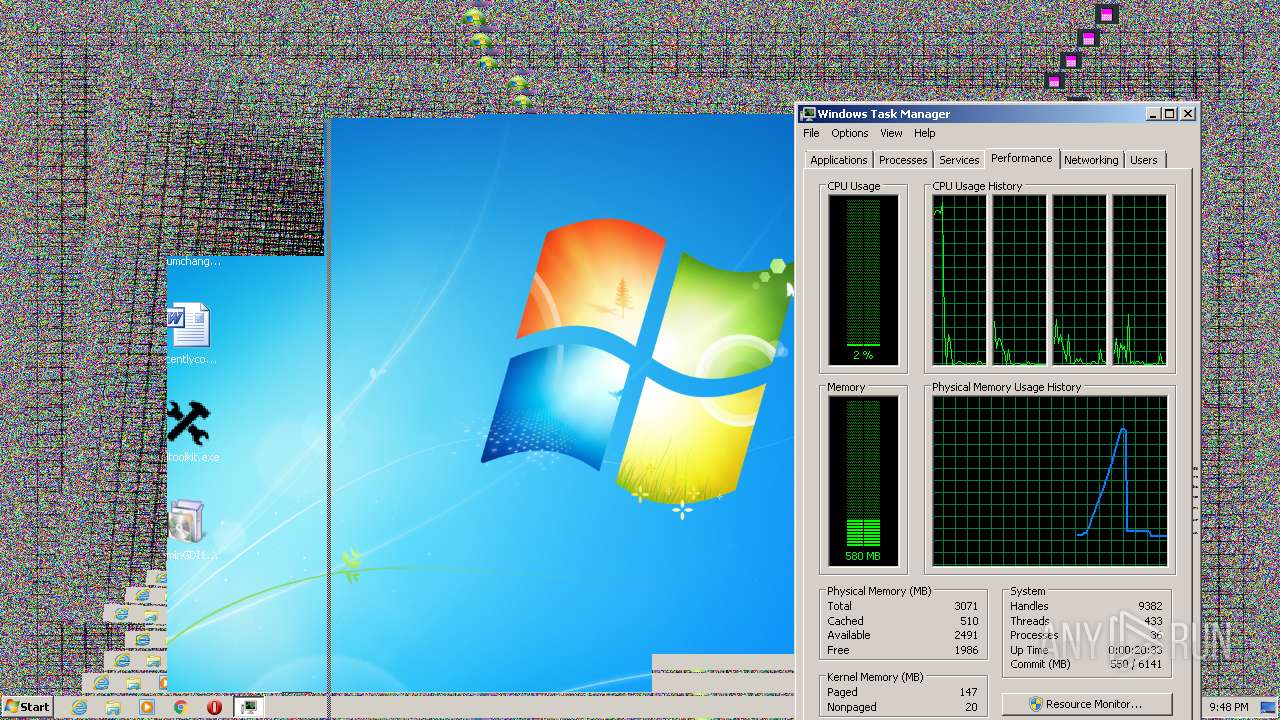Image resolution: width=1280 pixels, height=720 pixels.
Task: Click the Task Manager title bar icon
Action: coord(808,114)
